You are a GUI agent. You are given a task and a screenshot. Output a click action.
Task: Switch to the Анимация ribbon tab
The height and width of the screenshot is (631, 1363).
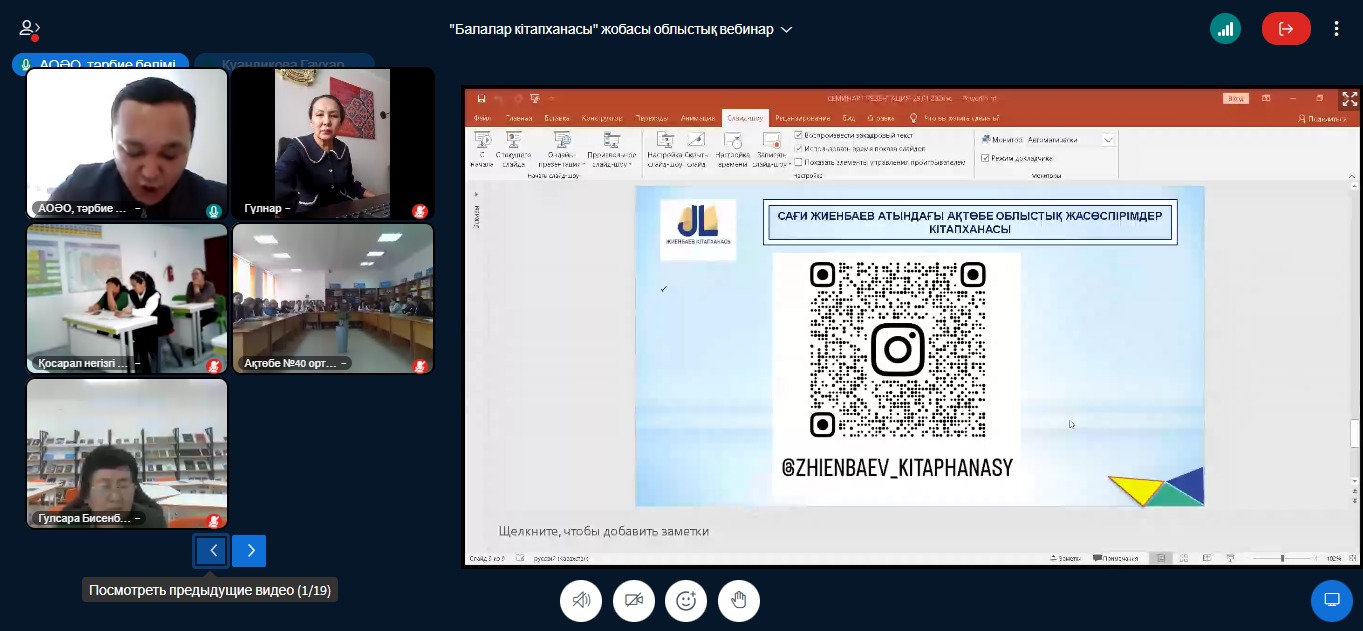click(x=697, y=118)
